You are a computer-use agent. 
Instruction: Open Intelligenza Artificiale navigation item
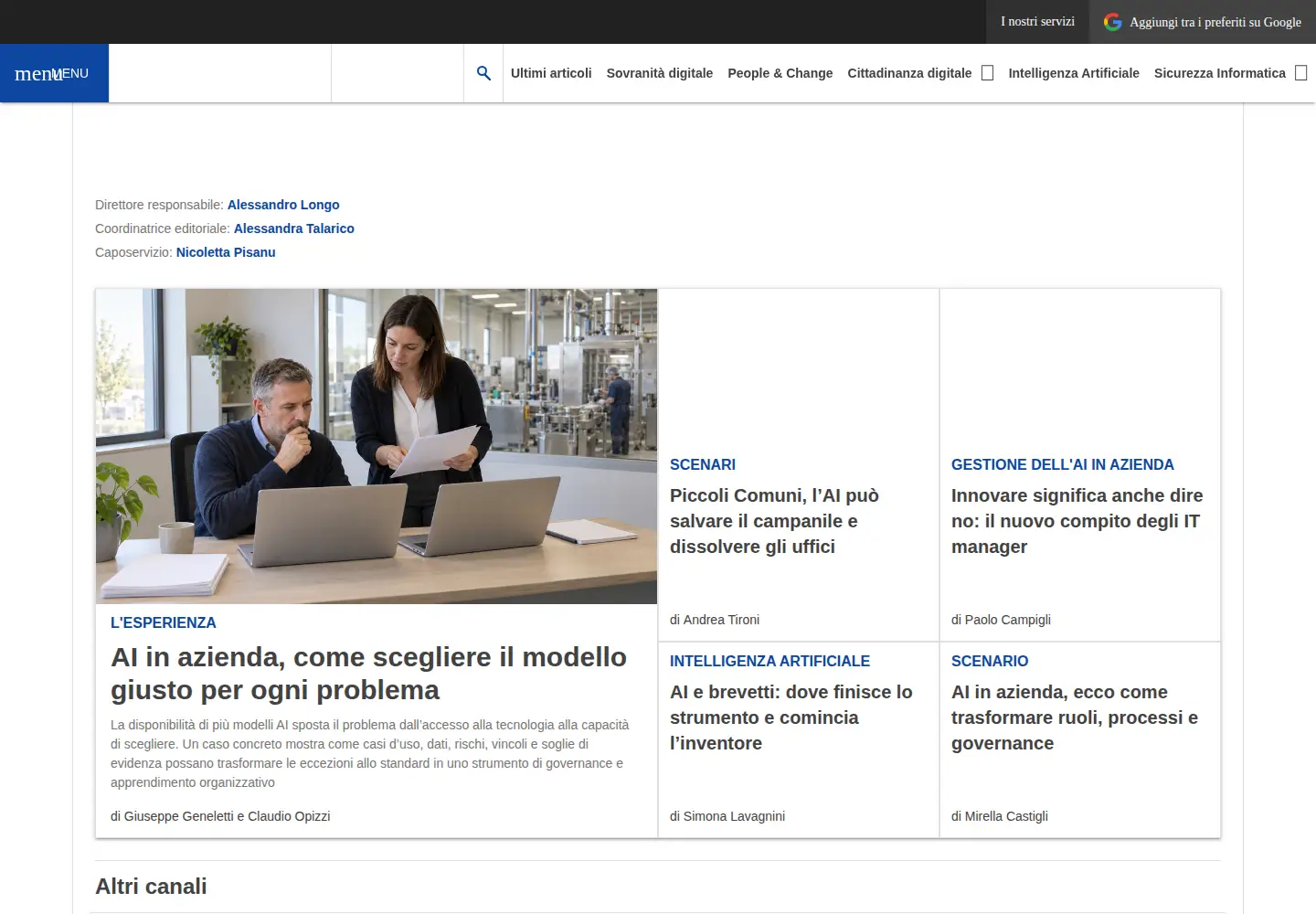(x=1074, y=73)
